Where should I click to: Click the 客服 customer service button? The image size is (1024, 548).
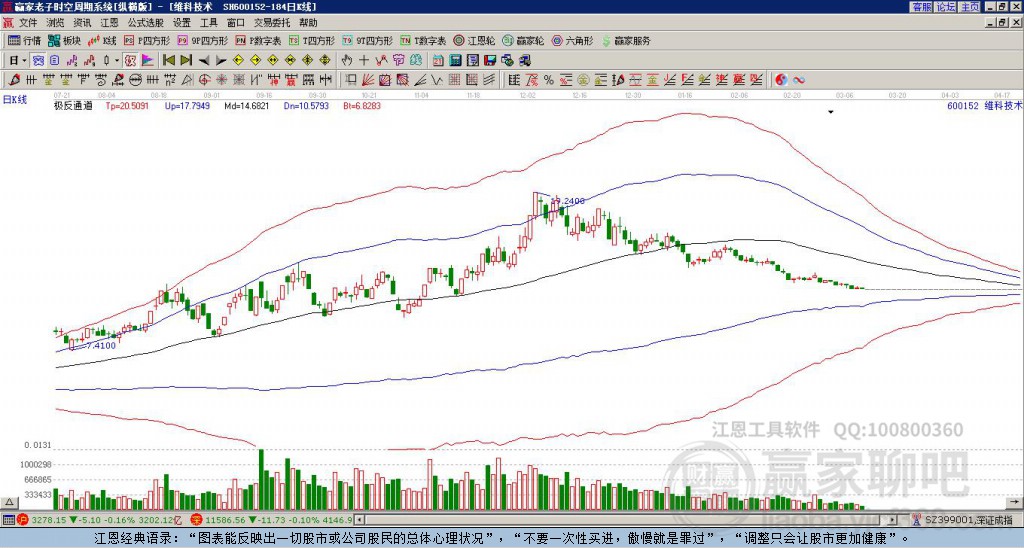(x=921, y=6)
